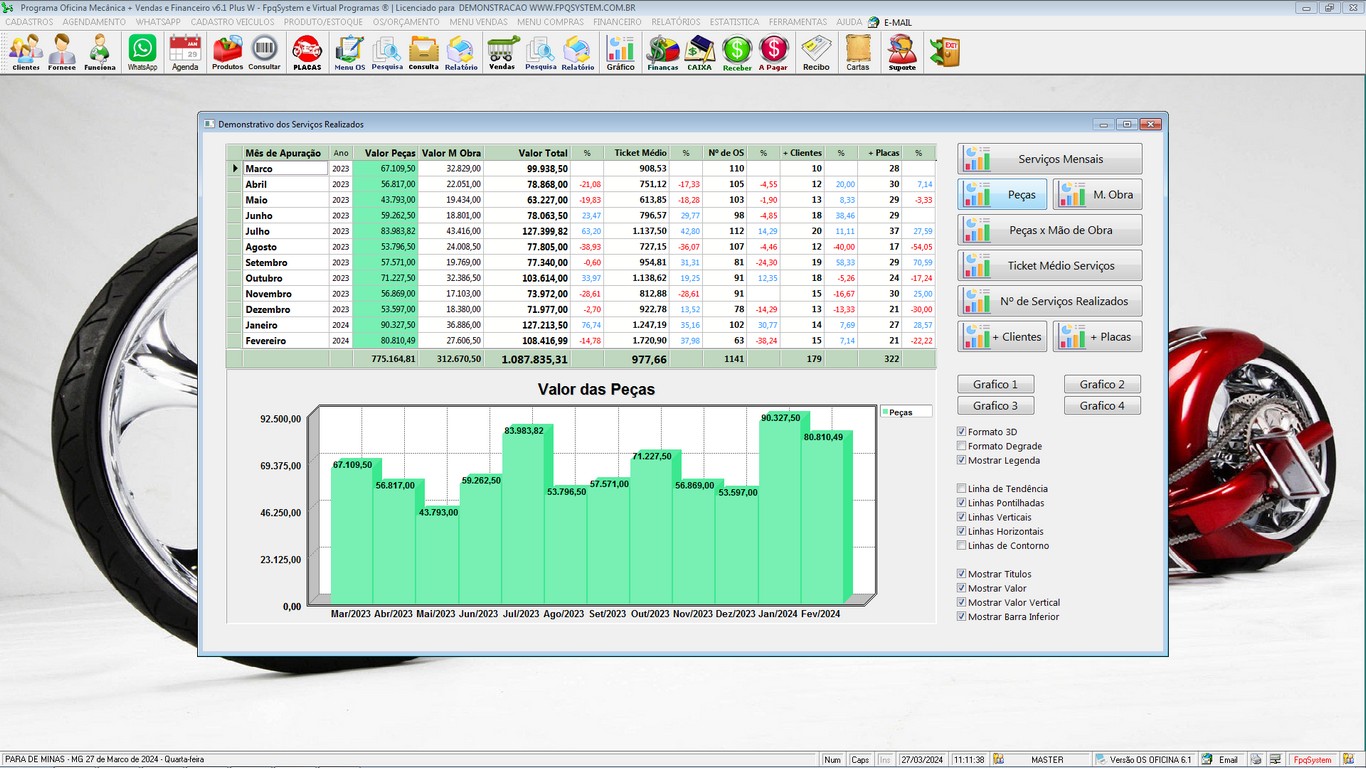Toggle Linhas Pontilhadas checkbox
This screenshot has width=1366, height=768.
point(962,503)
